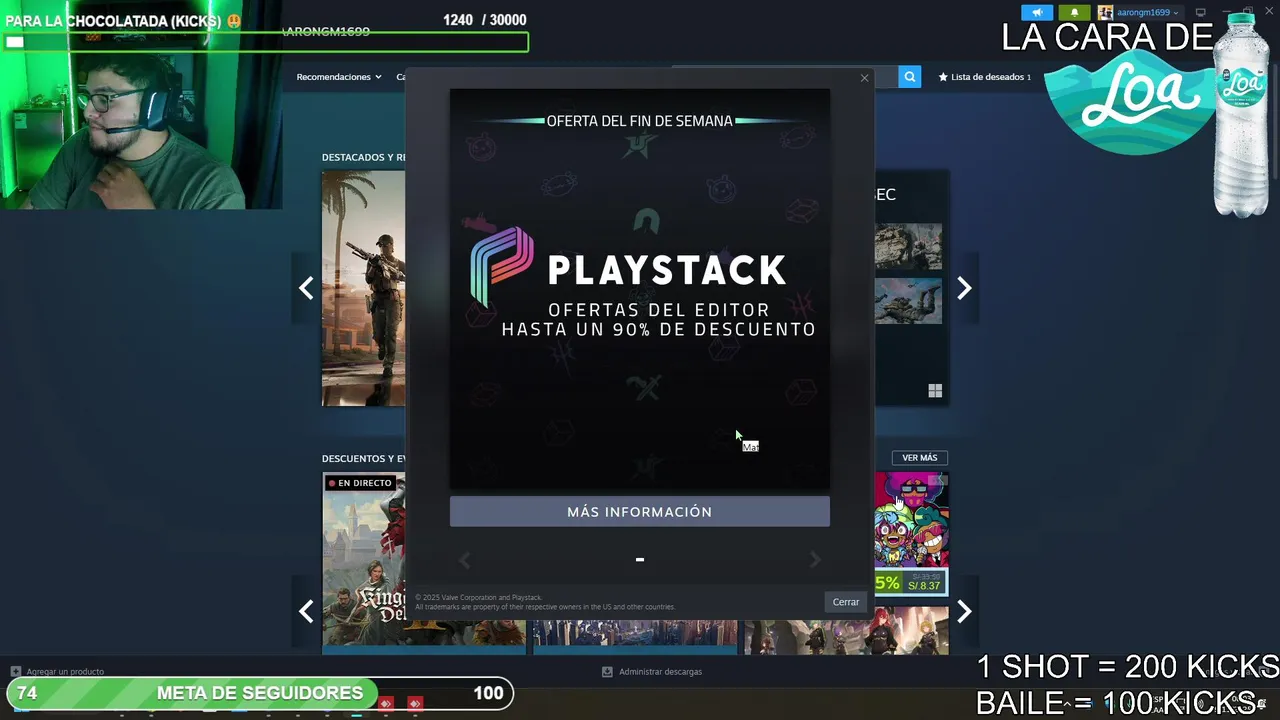Click the DESCUENTOS Y EV section heading
This screenshot has height=720, width=1280.
click(363, 458)
